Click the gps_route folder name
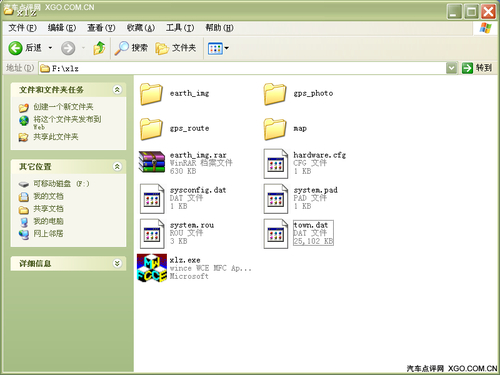This screenshot has width=500, height=375. pos(189,129)
